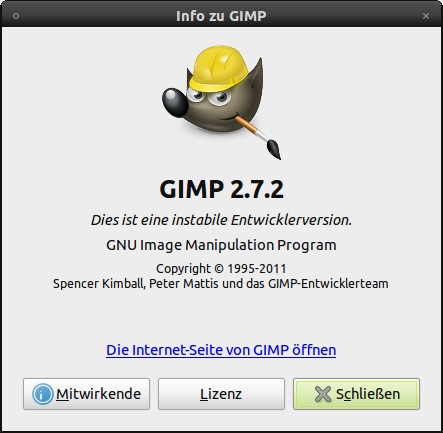
Task: Click the Copyright 1995-2011 line
Action: (x=221, y=268)
